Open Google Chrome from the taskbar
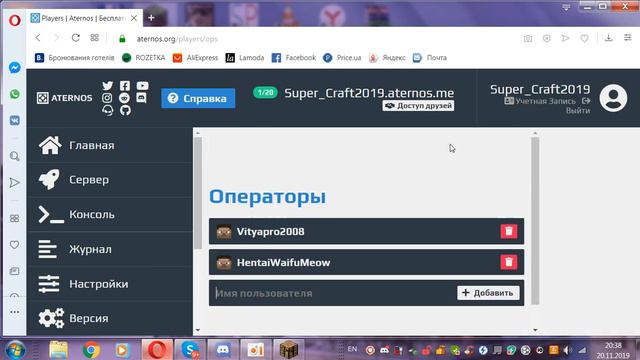 pyautogui.click(x=91, y=350)
